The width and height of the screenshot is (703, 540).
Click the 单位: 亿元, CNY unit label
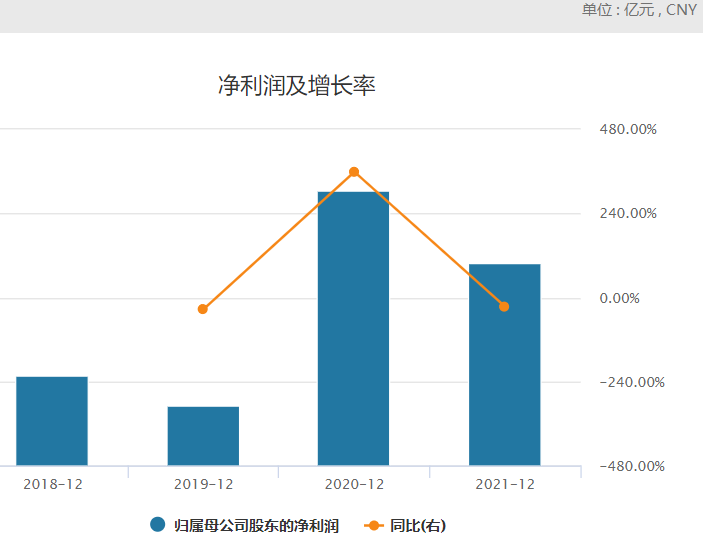point(638,10)
